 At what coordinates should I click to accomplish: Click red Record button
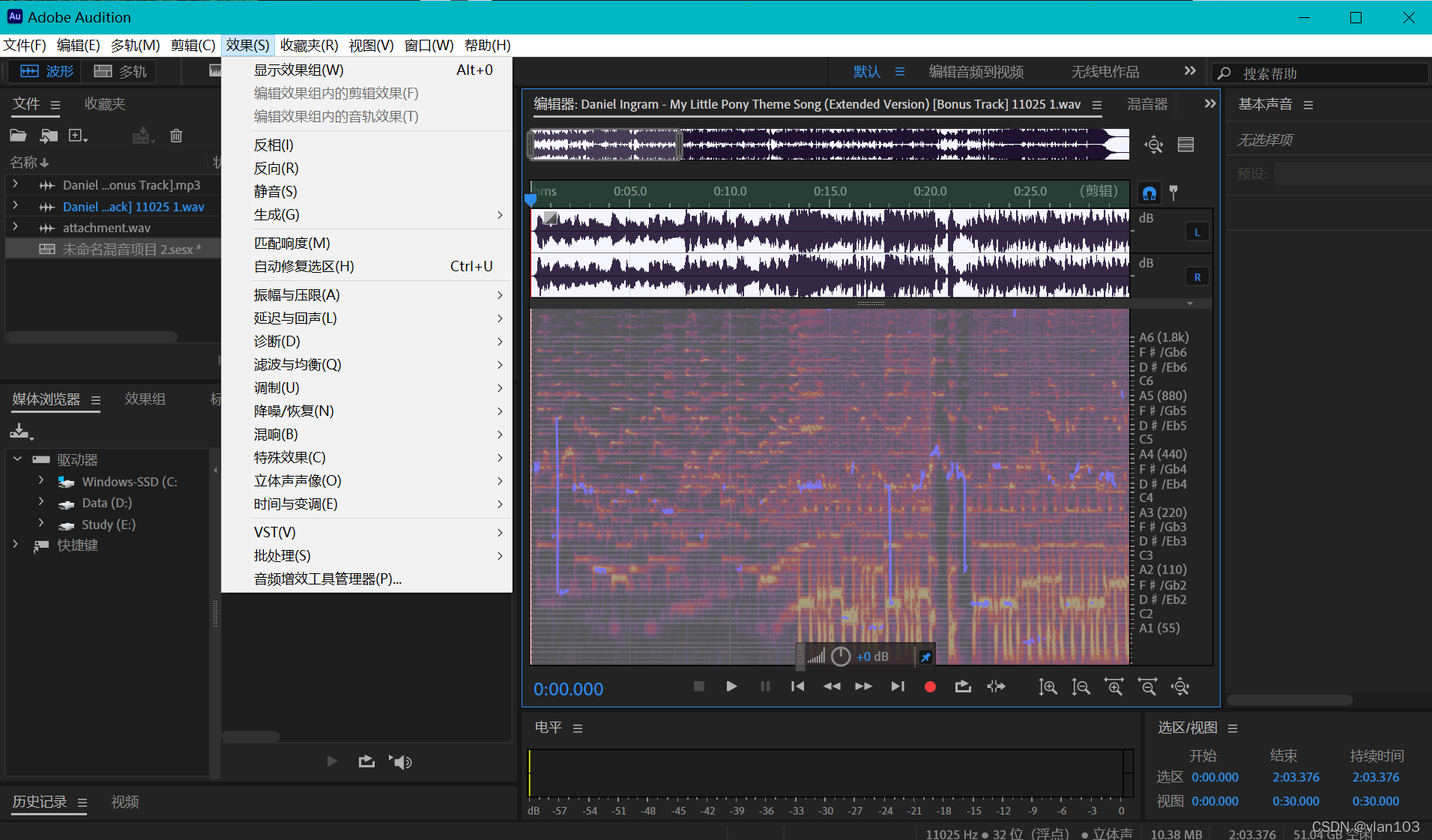pos(930,686)
